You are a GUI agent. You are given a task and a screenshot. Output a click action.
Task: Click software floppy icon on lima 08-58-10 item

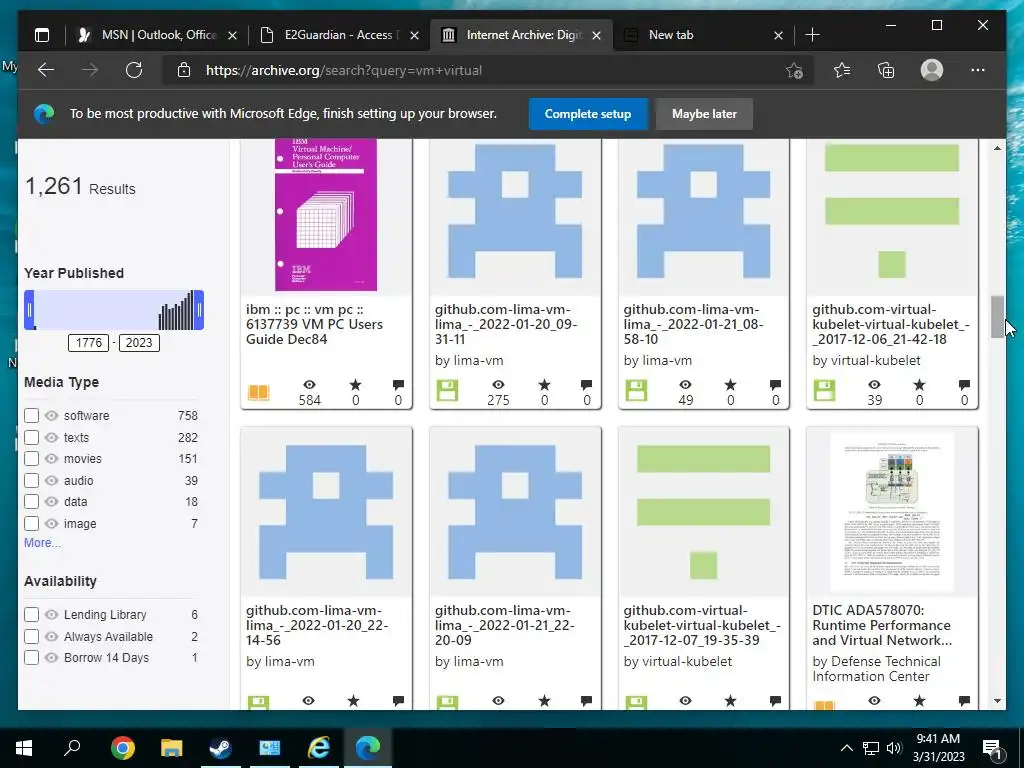(x=636, y=391)
